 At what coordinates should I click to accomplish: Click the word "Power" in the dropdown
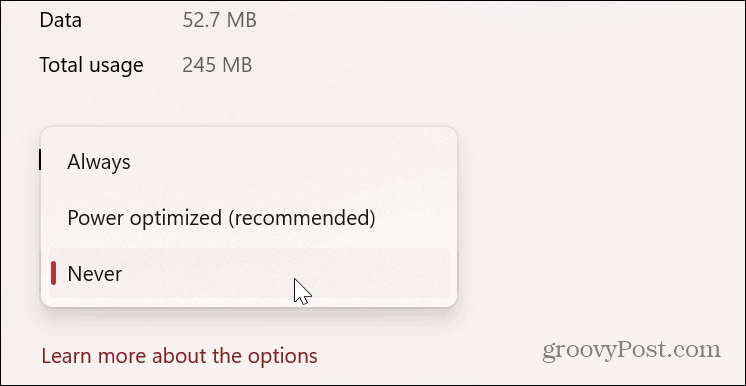click(96, 218)
